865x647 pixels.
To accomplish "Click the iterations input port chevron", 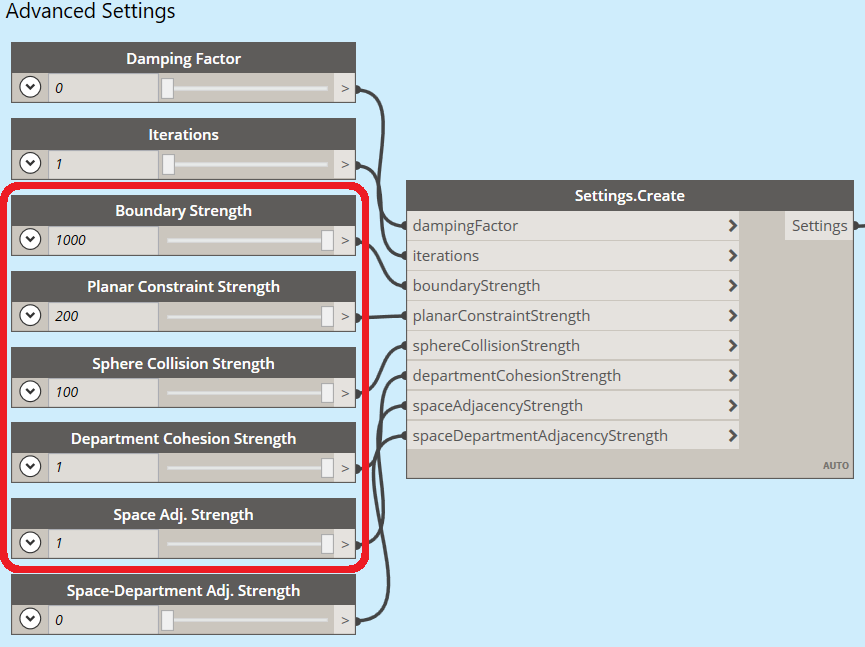I will (733, 255).
